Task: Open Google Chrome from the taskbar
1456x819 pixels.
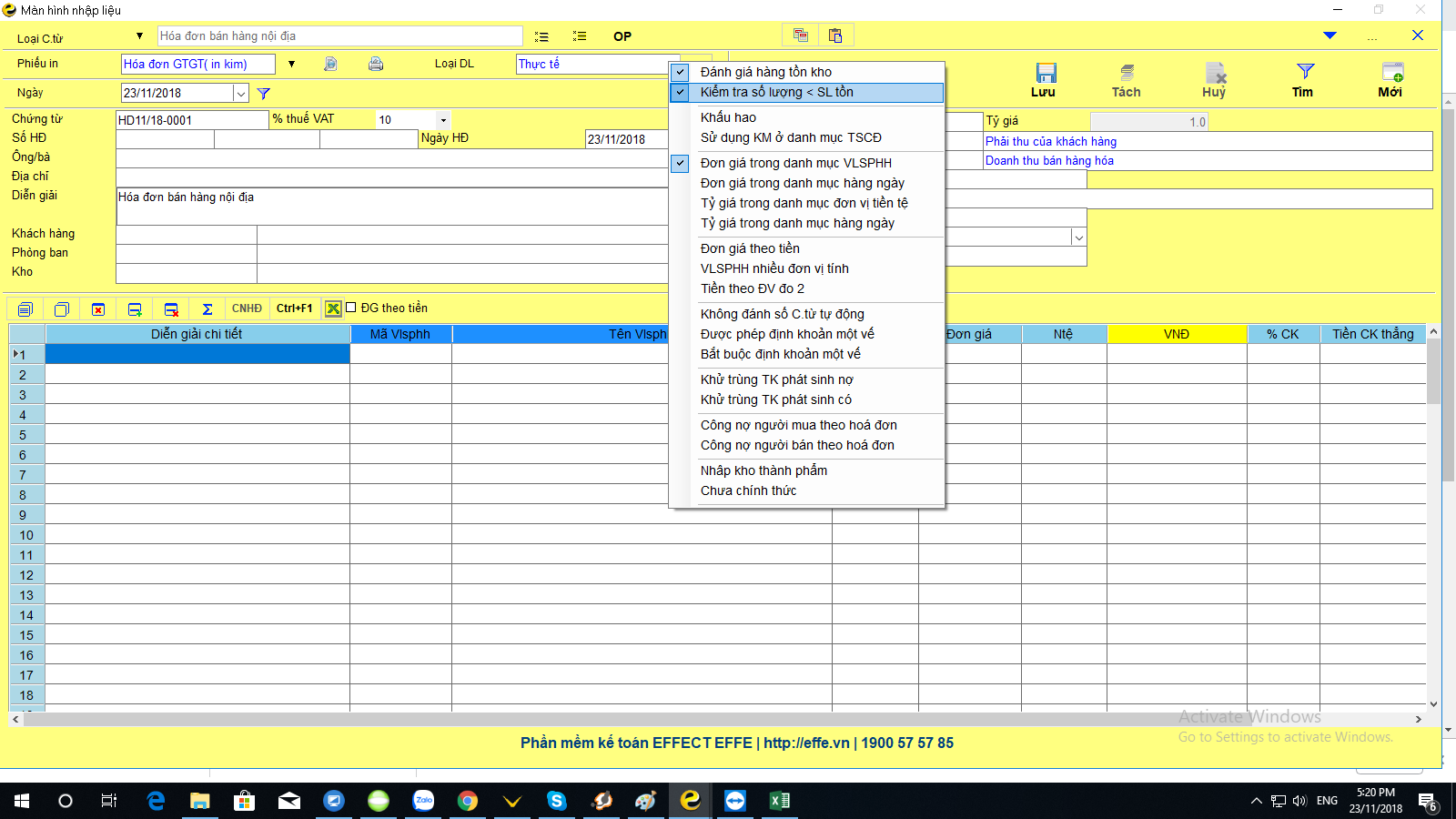Action: [x=468, y=801]
